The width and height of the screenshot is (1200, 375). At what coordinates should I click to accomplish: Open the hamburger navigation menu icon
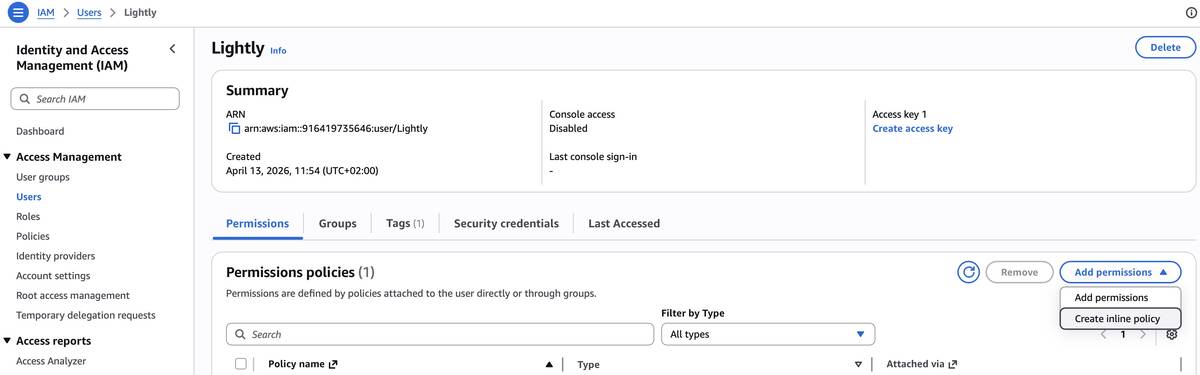pos(18,12)
